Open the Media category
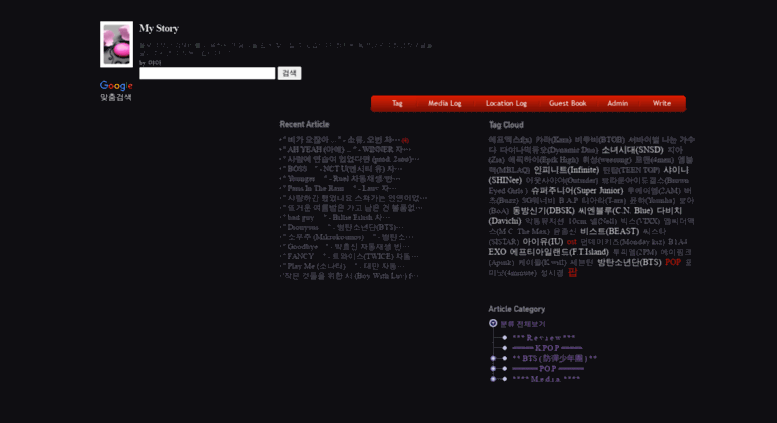777x423 pixels. click(x=546, y=379)
